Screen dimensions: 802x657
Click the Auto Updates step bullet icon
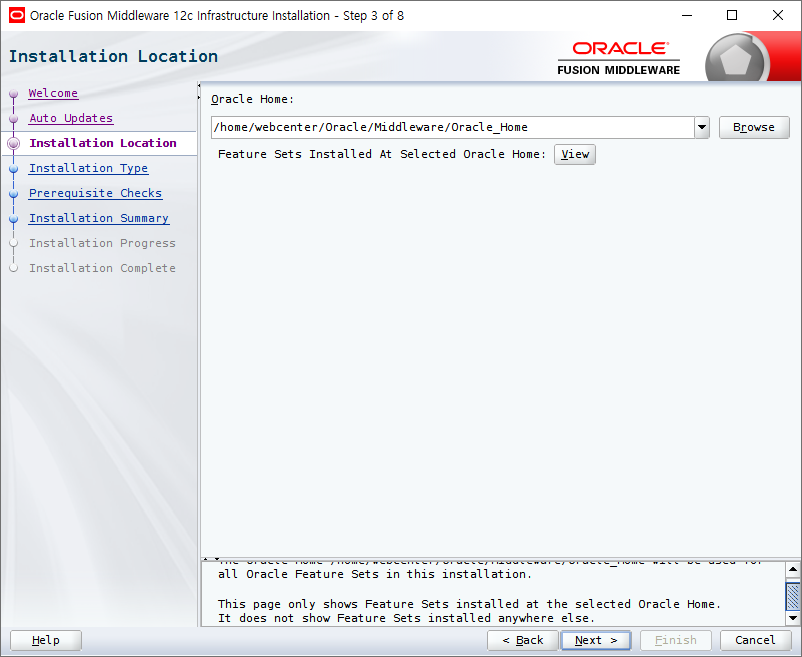14,119
